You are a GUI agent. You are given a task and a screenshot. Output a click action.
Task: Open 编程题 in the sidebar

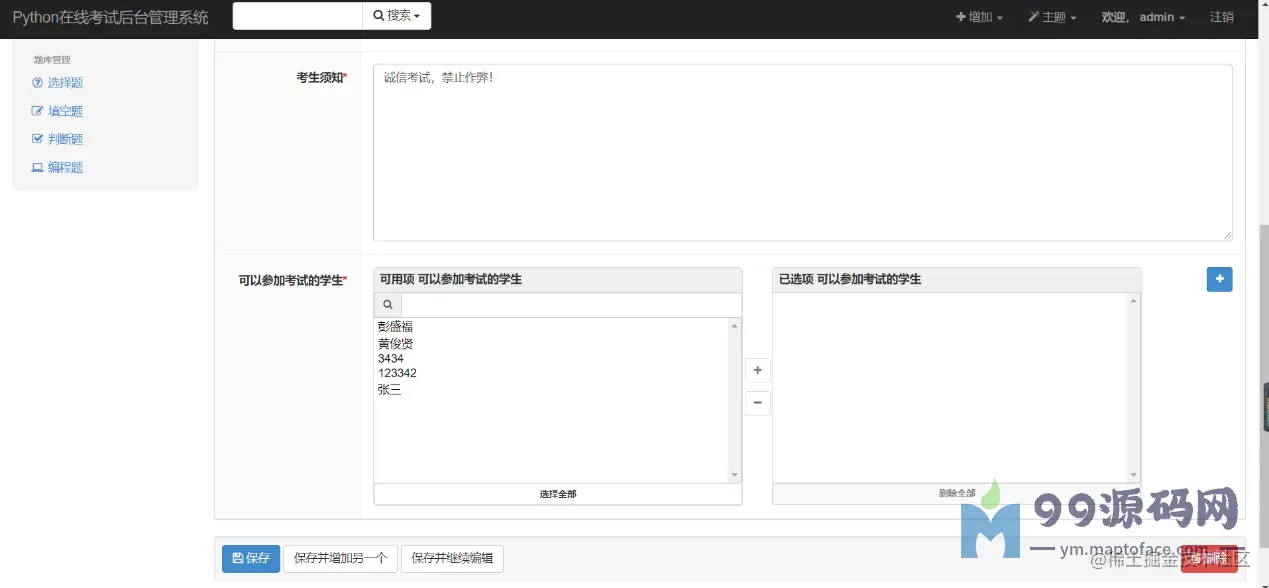pos(65,167)
